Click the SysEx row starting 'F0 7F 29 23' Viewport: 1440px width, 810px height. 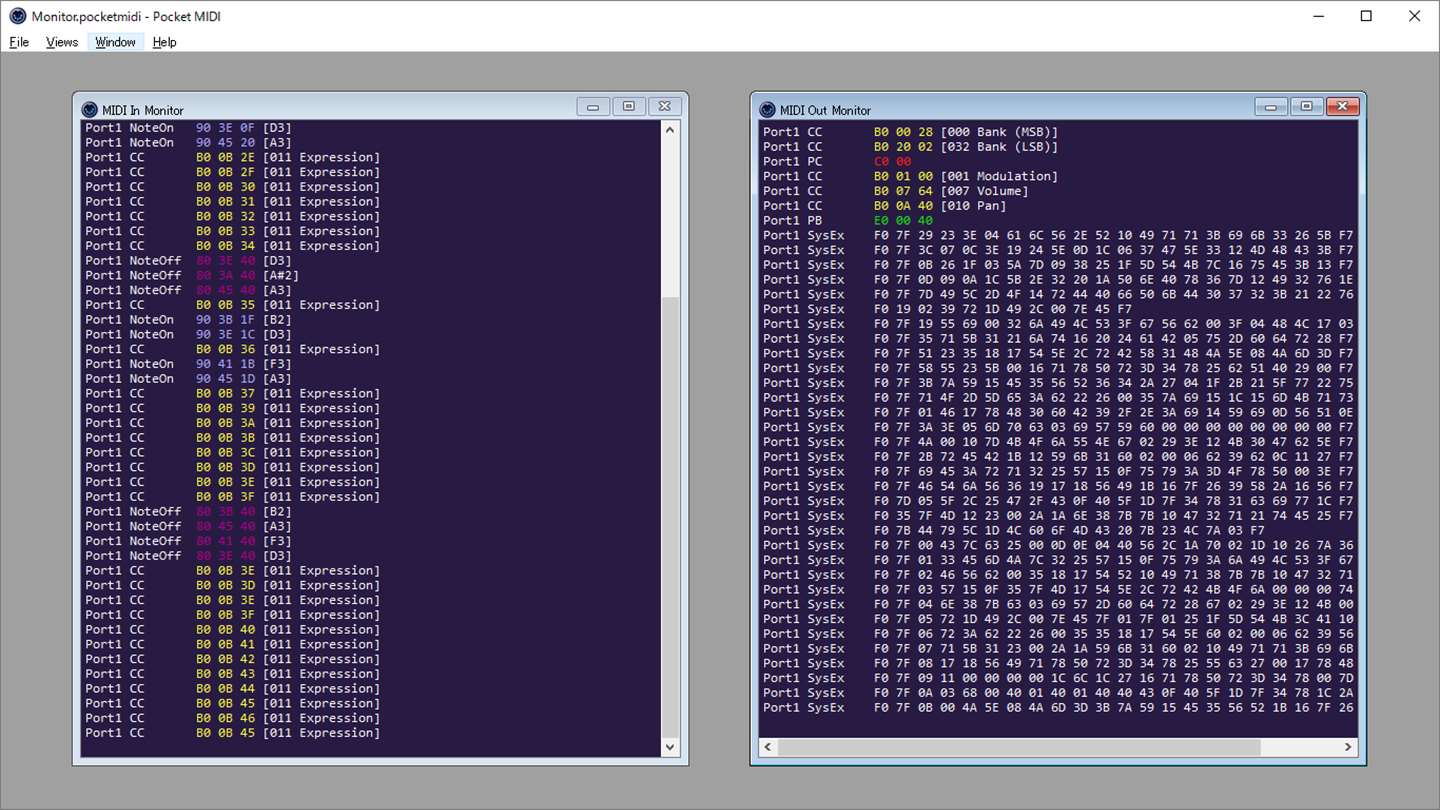point(1058,236)
